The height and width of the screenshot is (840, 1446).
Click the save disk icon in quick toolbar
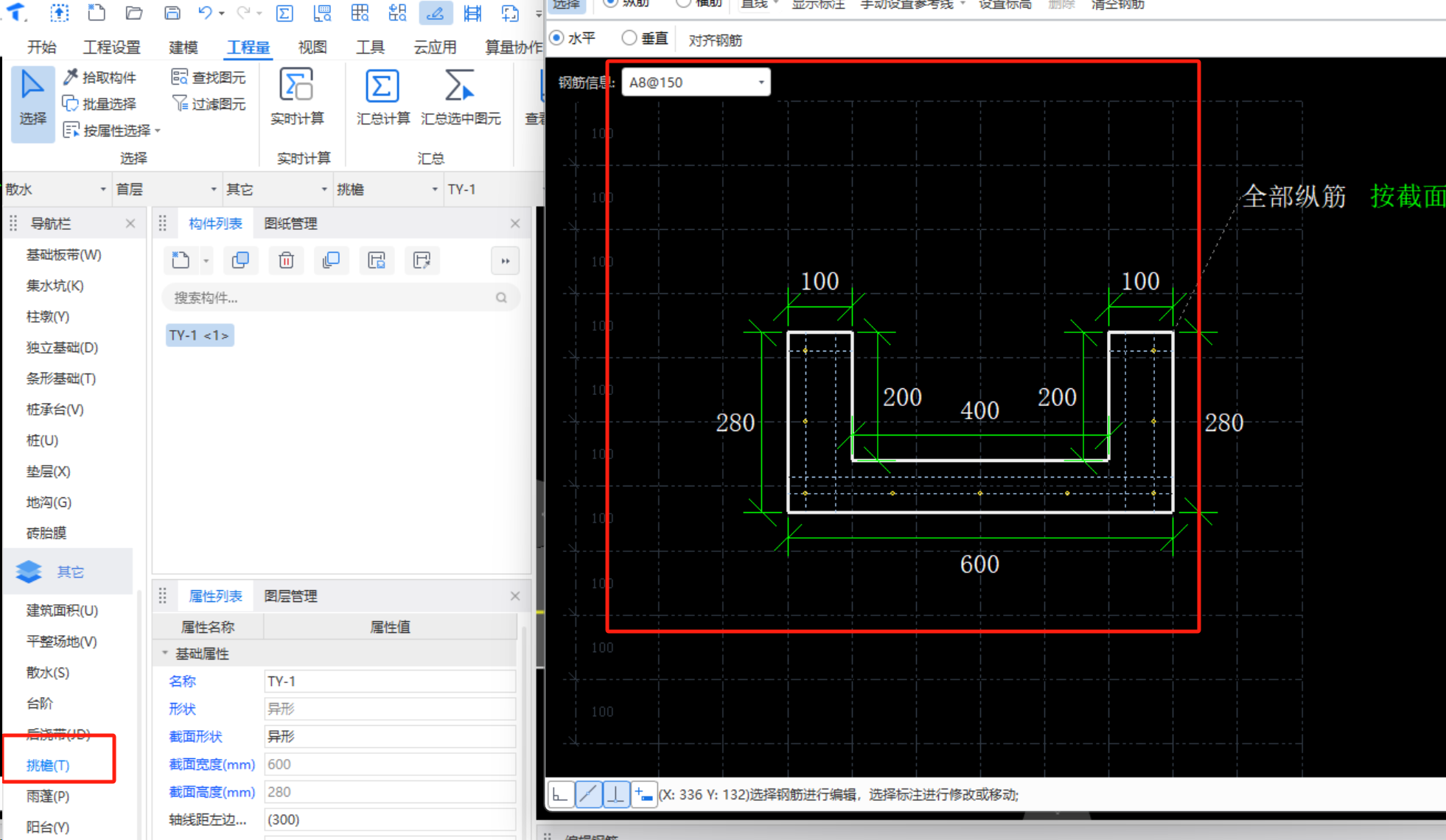172,13
